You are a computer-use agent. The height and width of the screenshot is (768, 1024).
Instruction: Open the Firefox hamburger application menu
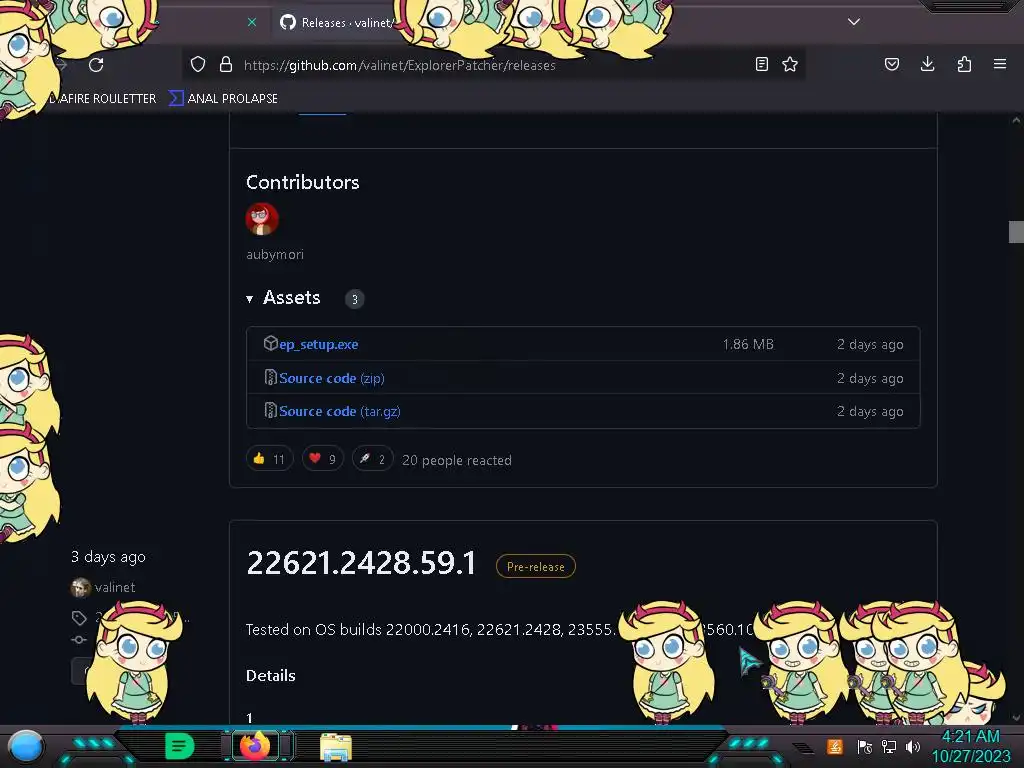[1000, 64]
